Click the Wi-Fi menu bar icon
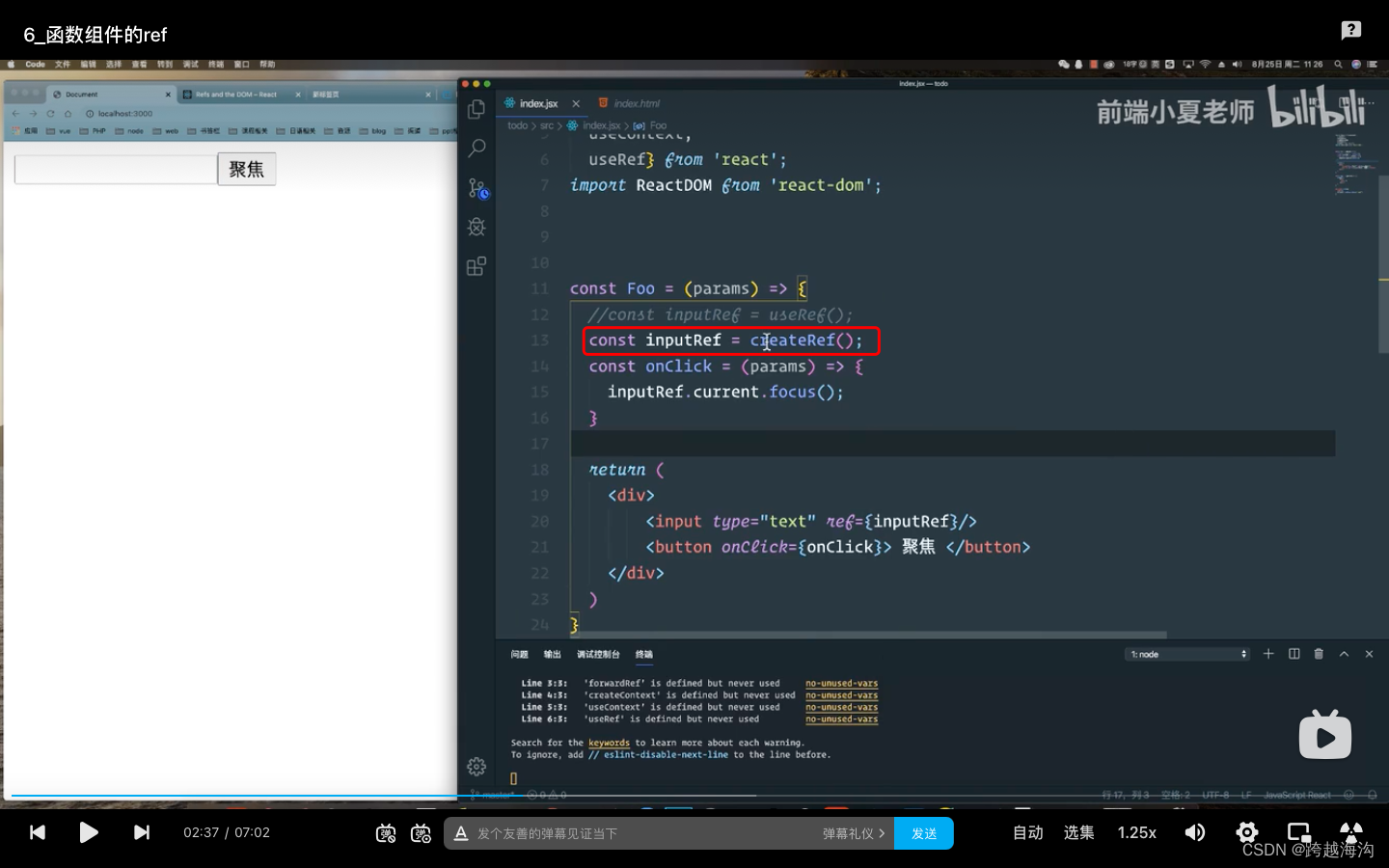 tap(1205, 65)
